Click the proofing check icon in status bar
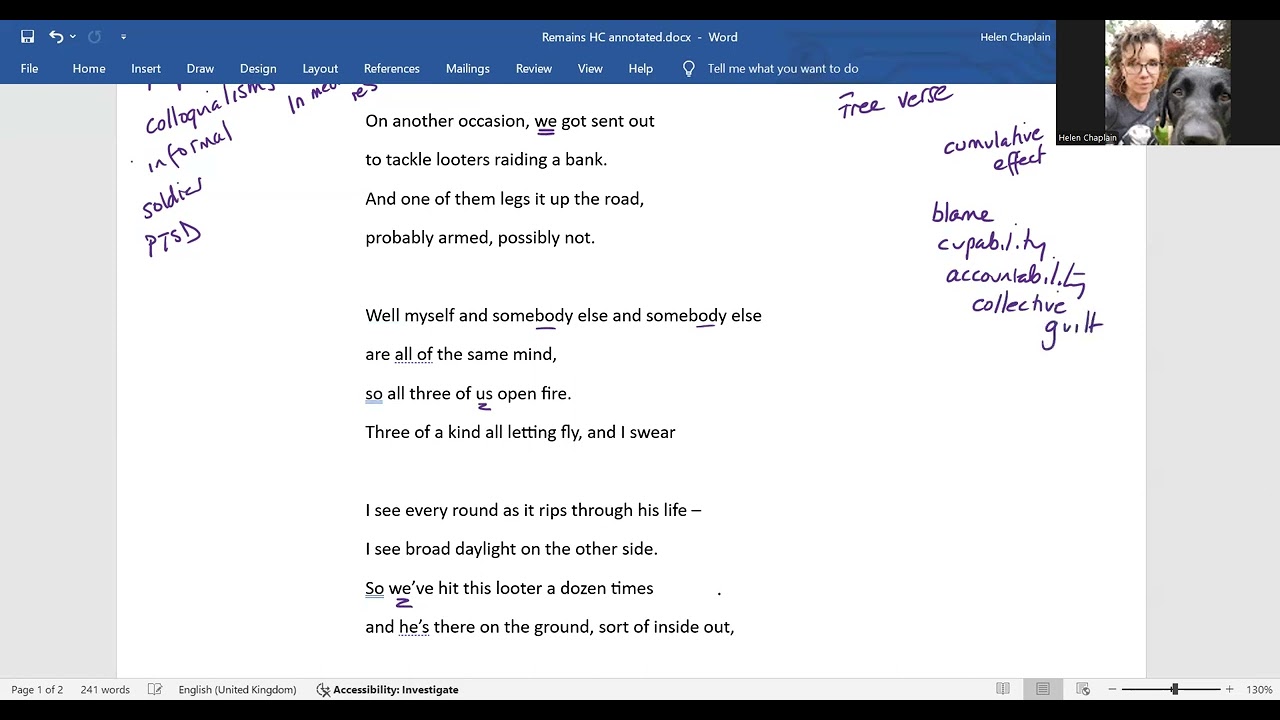The image size is (1280, 720). pos(155,689)
